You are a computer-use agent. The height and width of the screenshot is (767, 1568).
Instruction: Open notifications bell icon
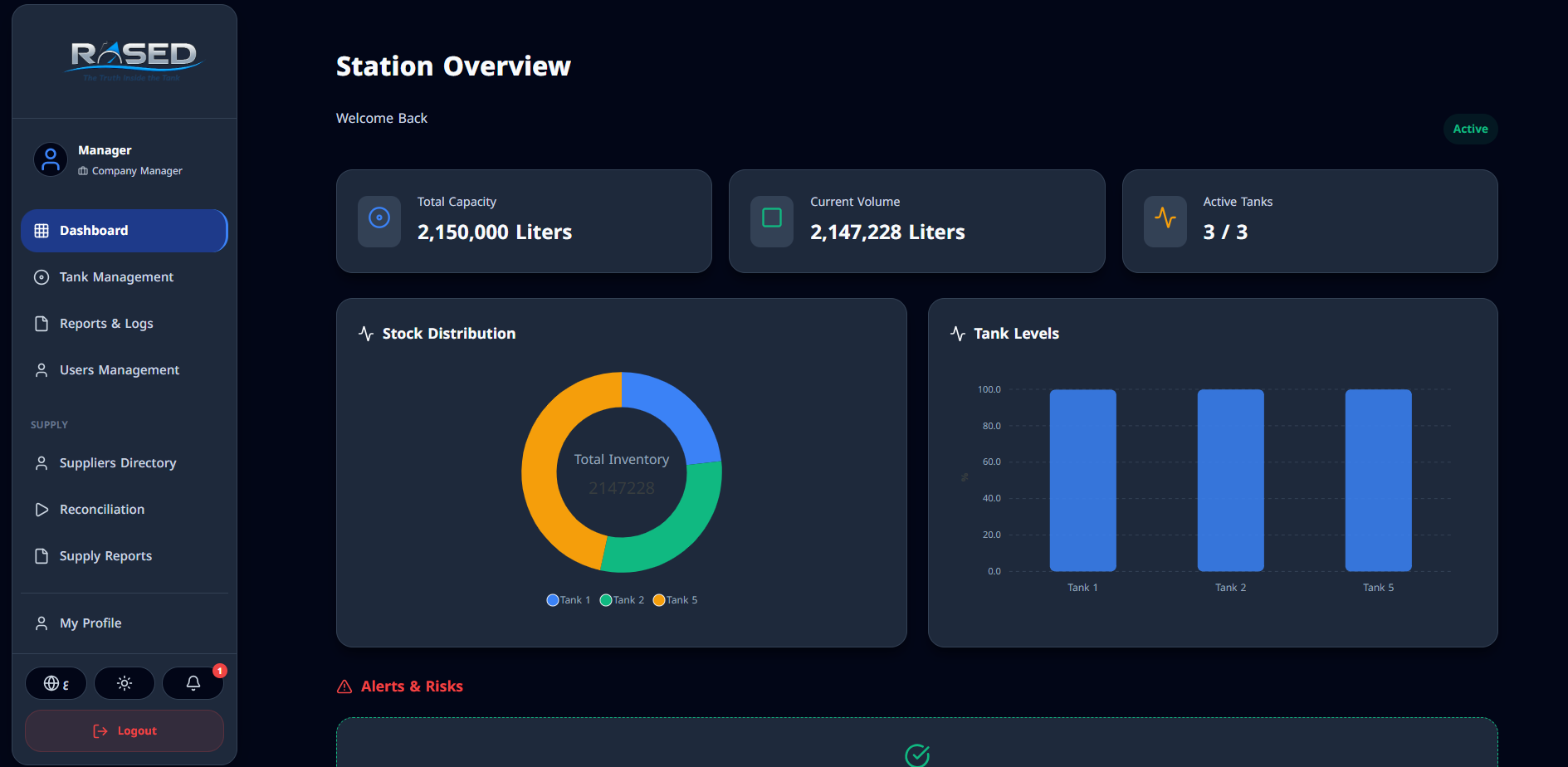click(193, 683)
